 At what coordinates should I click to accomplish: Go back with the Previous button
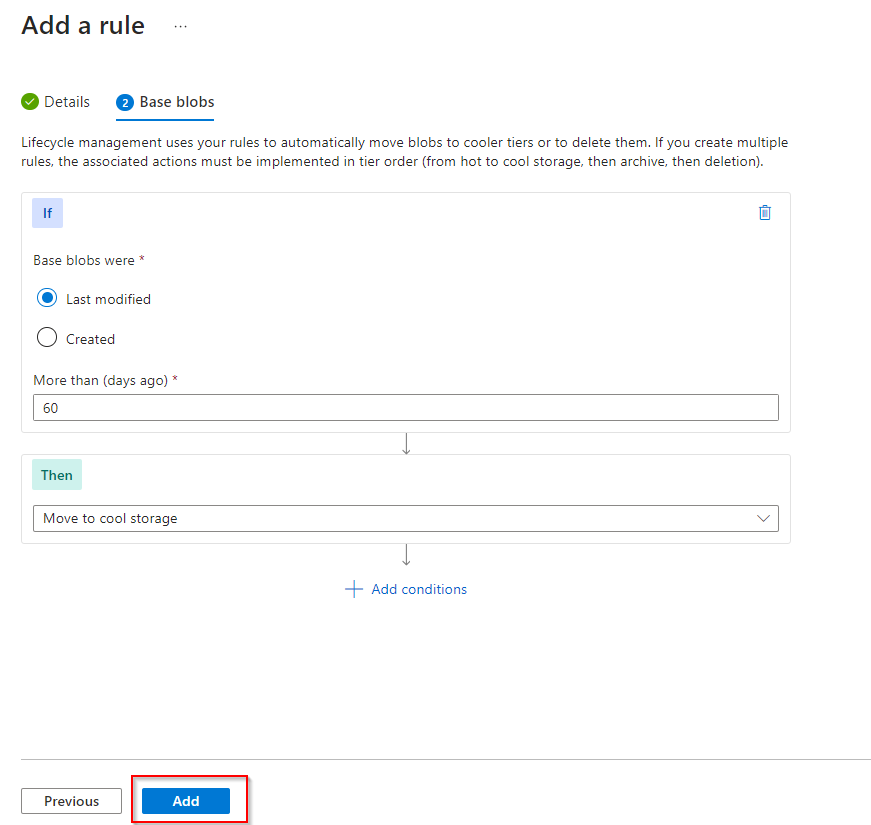point(72,801)
